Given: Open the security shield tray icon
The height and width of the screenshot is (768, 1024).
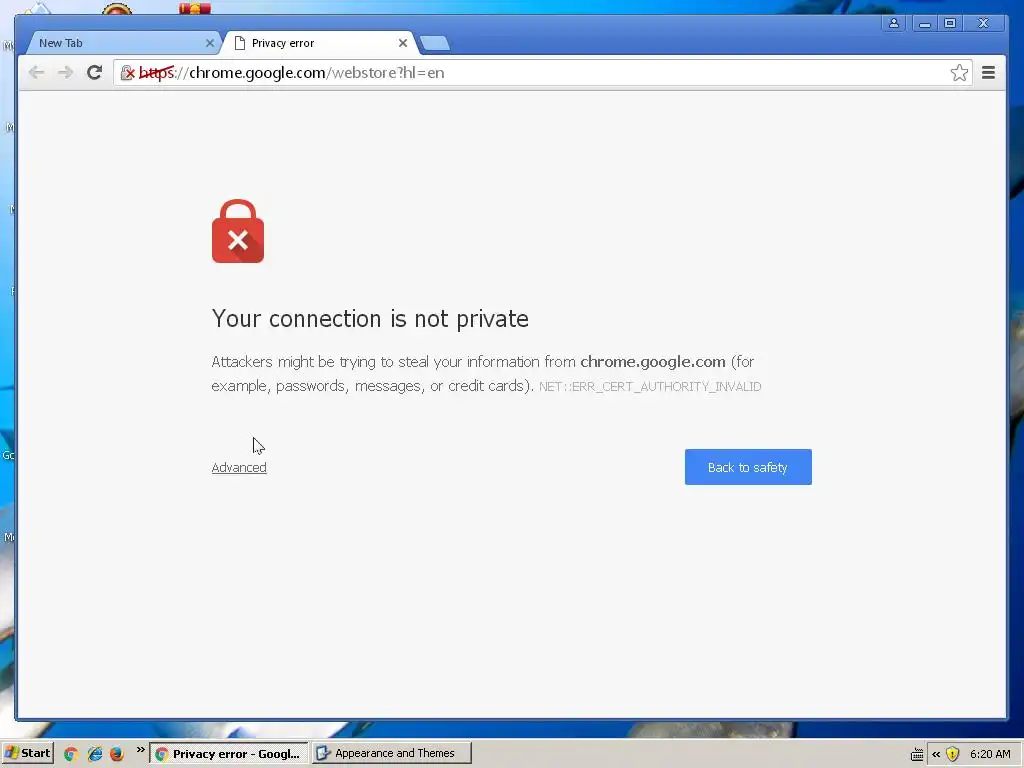Looking at the screenshot, I should pyautogui.click(x=953, y=754).
